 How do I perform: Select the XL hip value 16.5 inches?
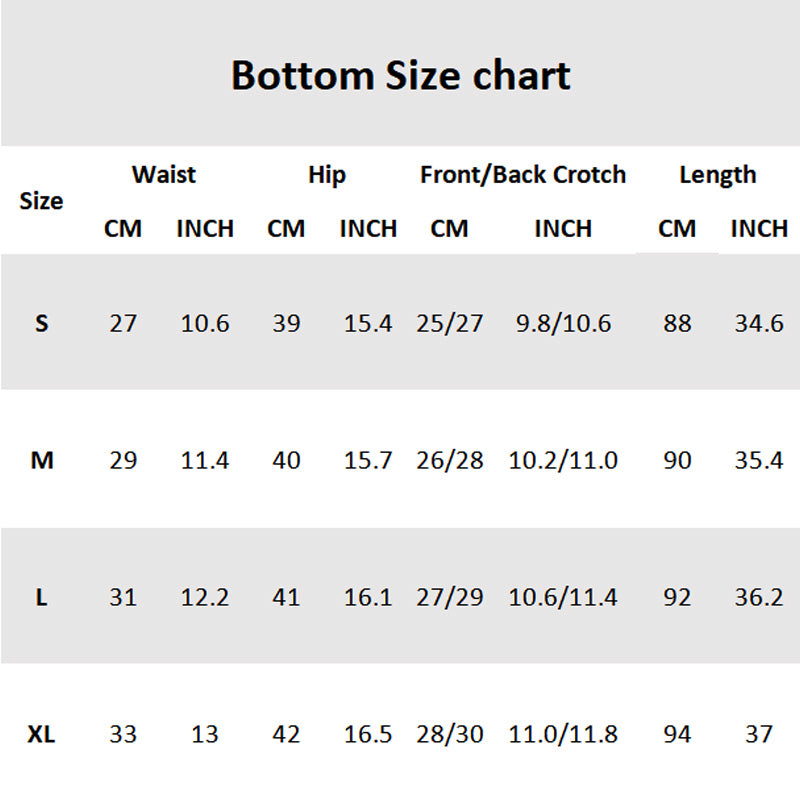coord(368,735)
